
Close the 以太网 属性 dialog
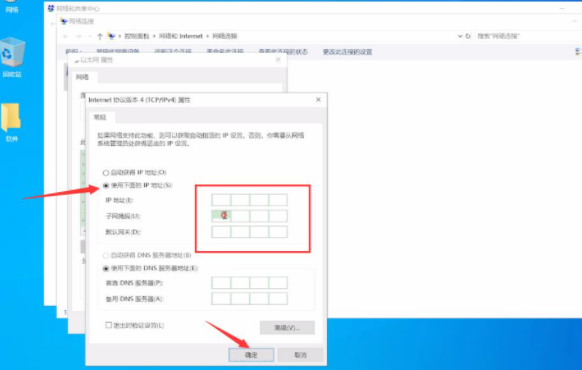(x=278, y=60)
